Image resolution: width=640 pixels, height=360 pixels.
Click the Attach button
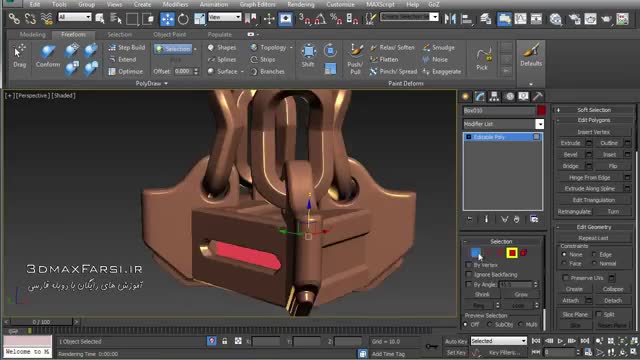(571, 300)
